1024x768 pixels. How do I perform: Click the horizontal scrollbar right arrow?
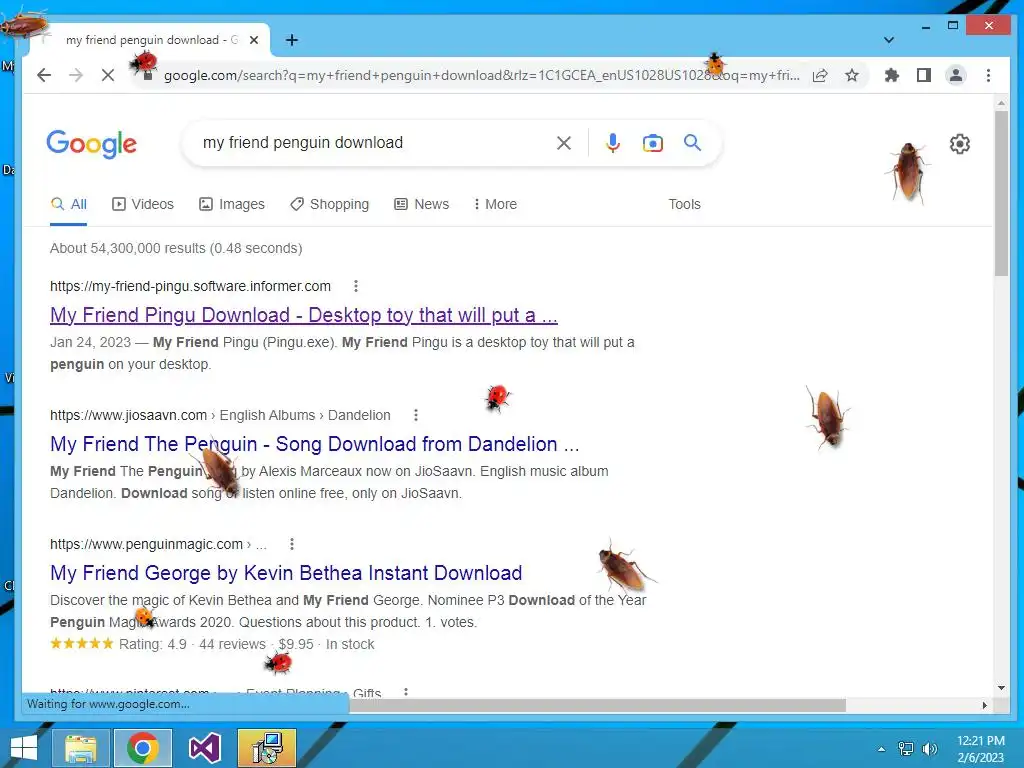(985, 705)
